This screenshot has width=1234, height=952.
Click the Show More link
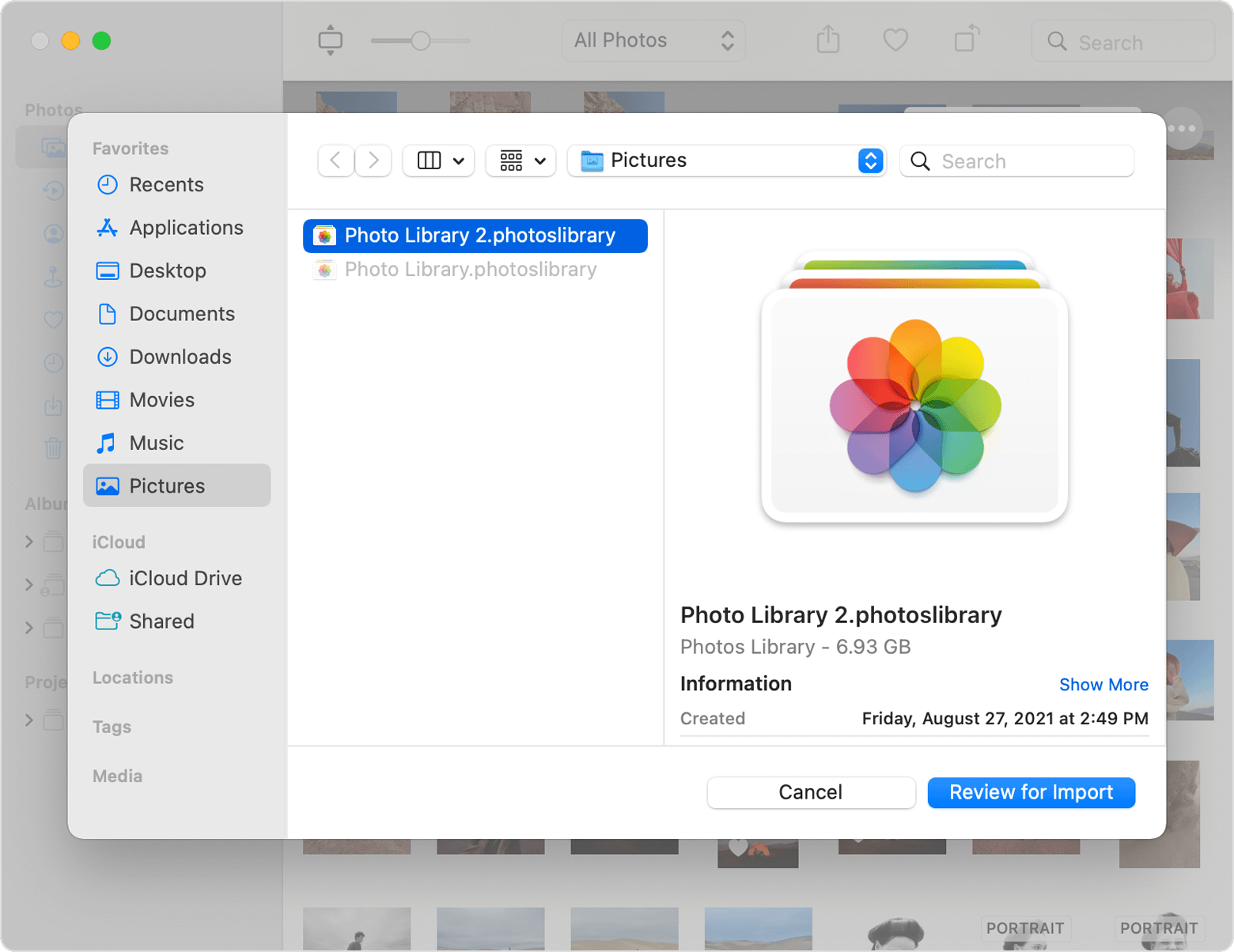click(1103, 685)
